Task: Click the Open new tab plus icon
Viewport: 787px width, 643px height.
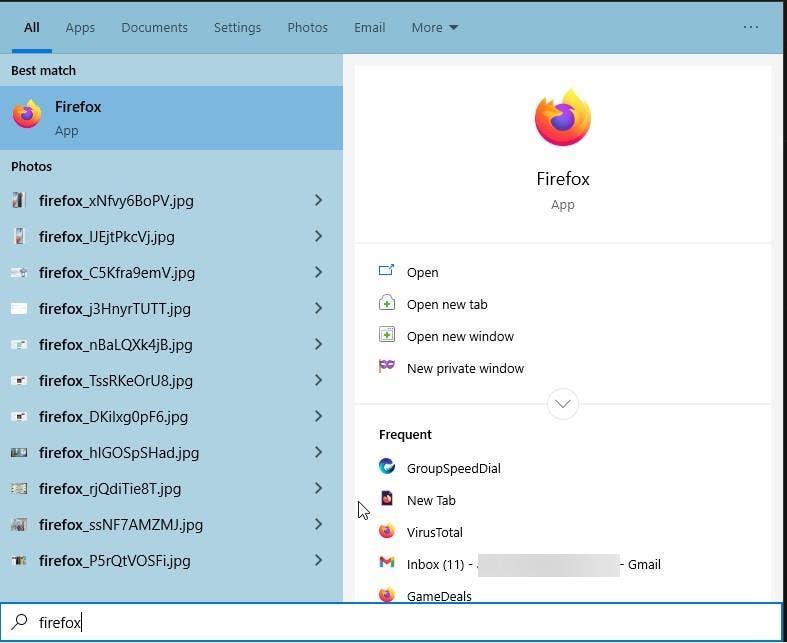Action: click(387, 304)
